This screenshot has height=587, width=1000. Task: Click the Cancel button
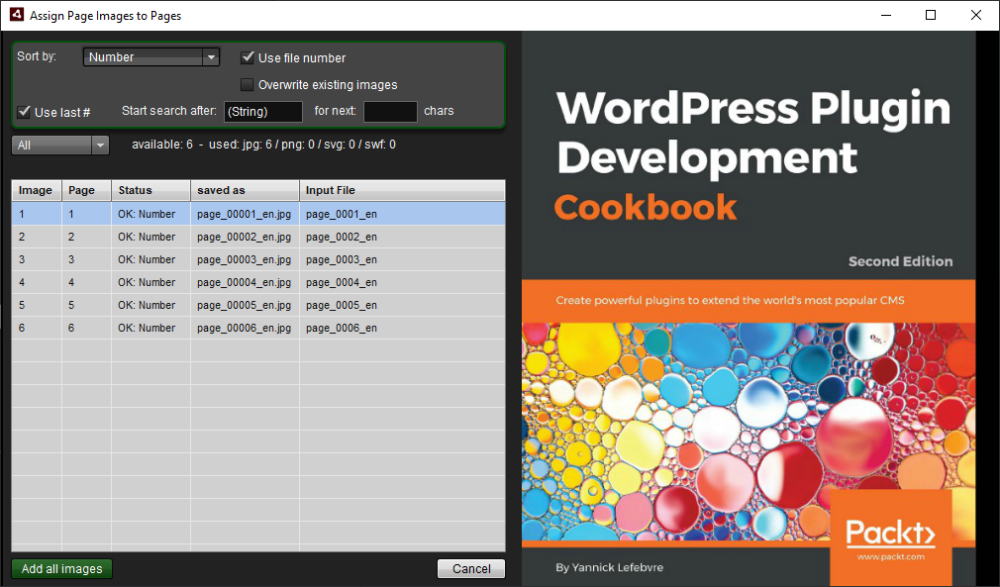click(471, 568)
